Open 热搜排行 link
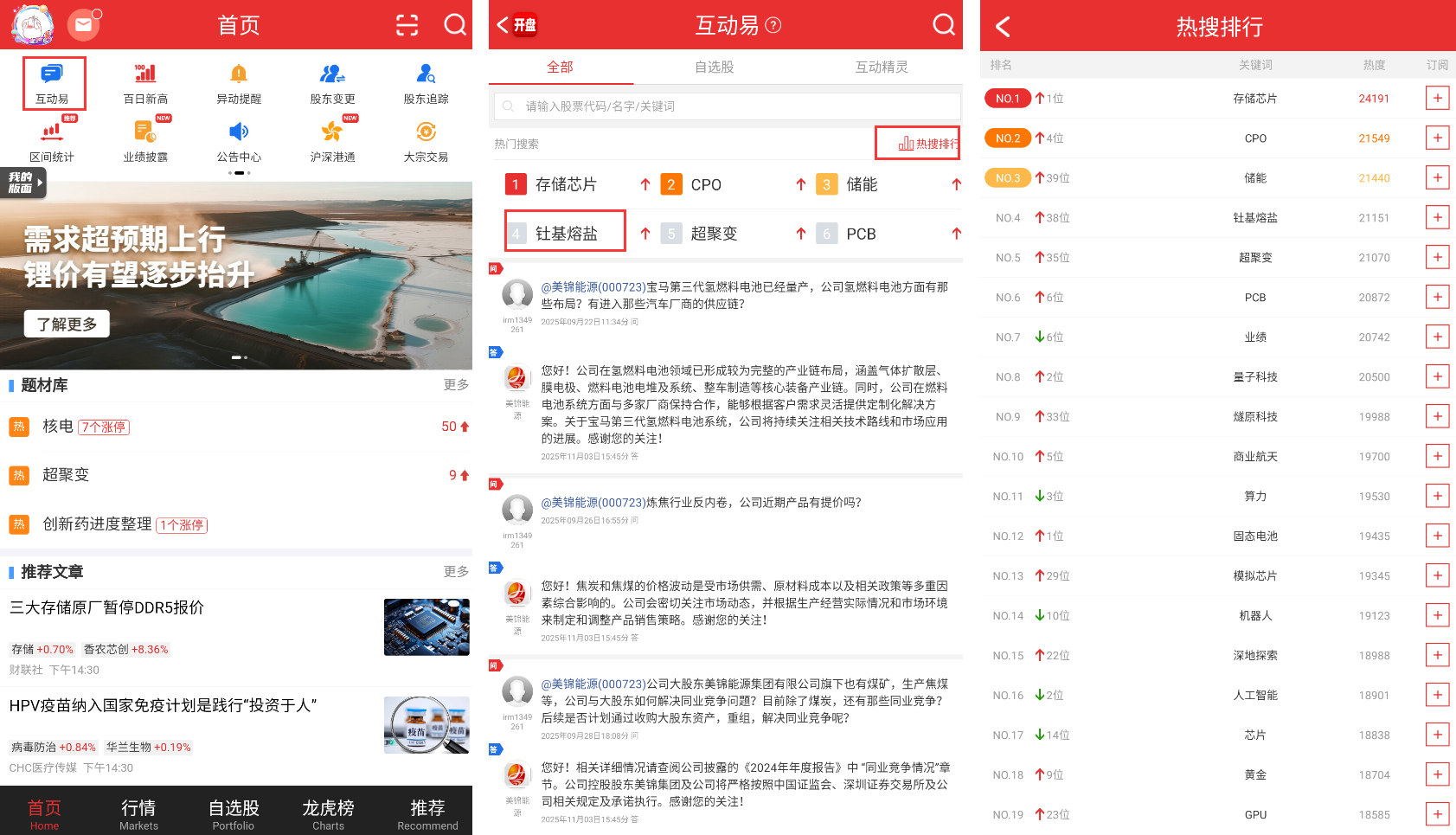The height and width of the screenshot is (835, 1456). (927, 144)
